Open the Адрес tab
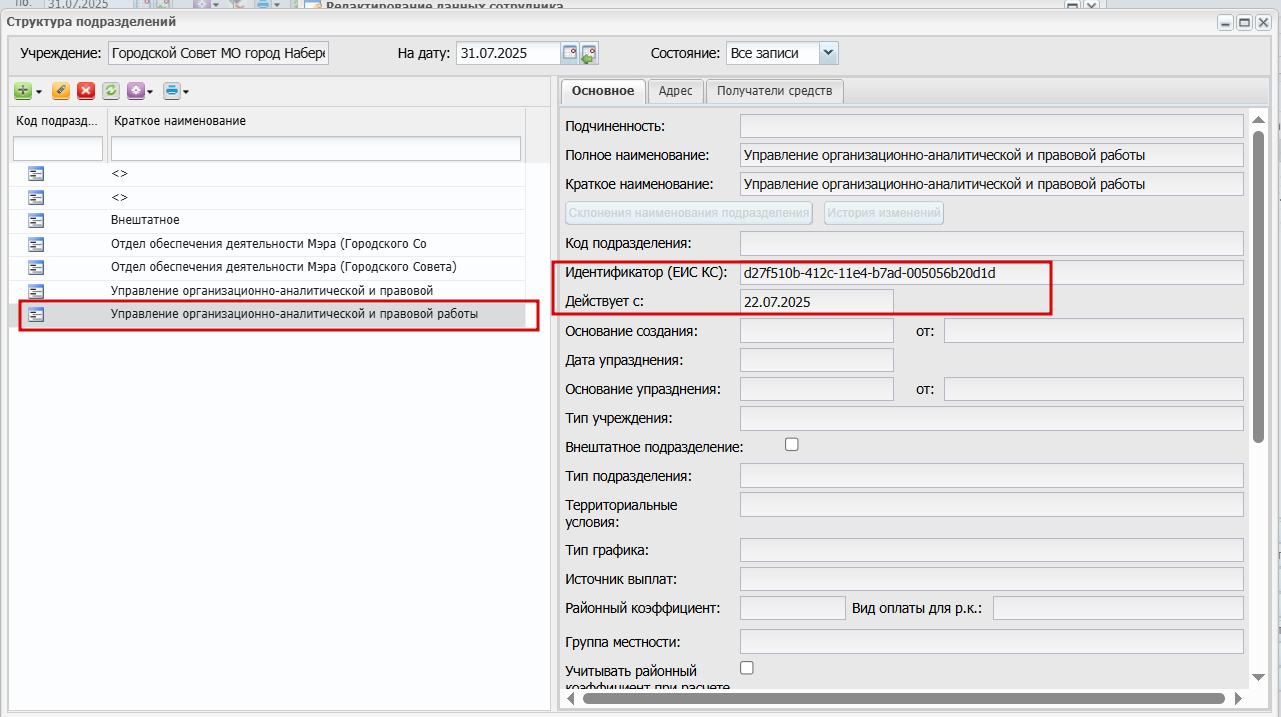1281x717 pixels. [x=676, y=91]
